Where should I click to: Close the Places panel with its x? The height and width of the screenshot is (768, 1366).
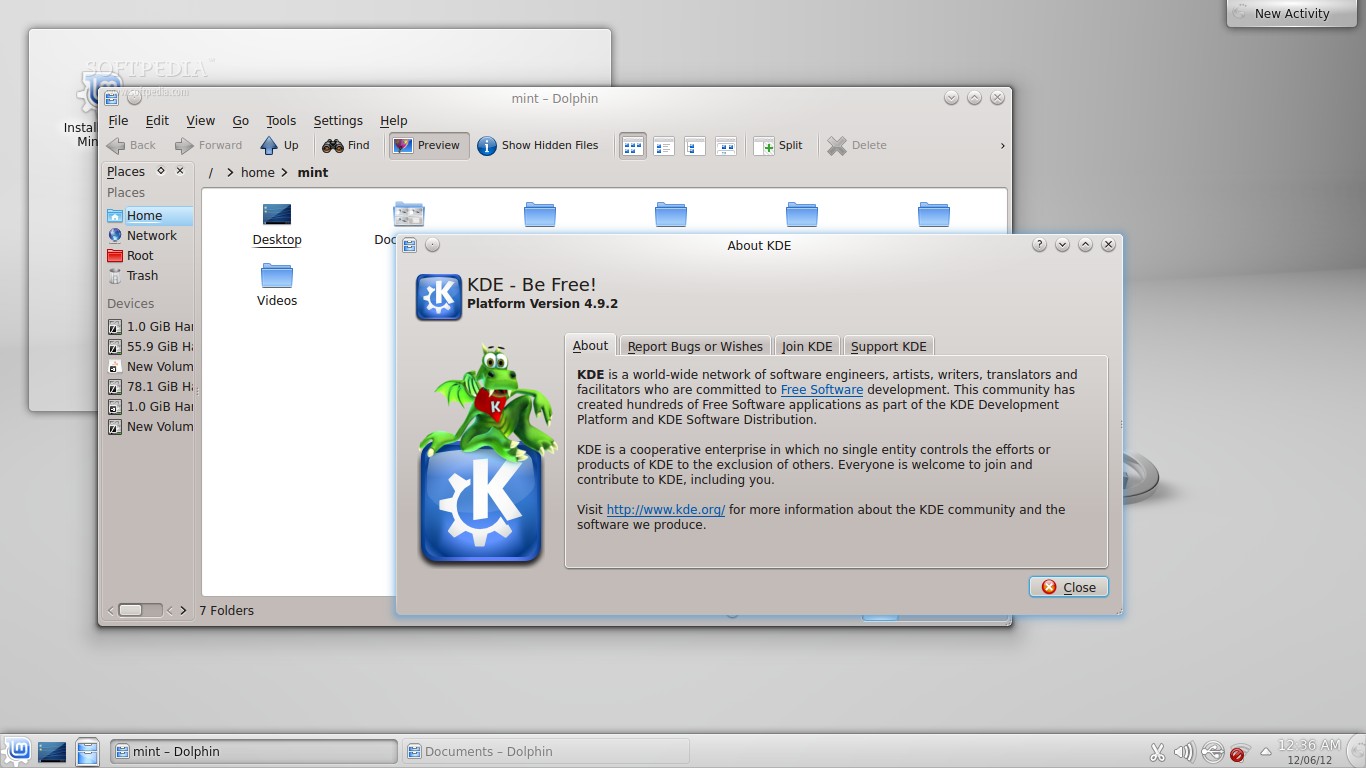click(180, 171)
